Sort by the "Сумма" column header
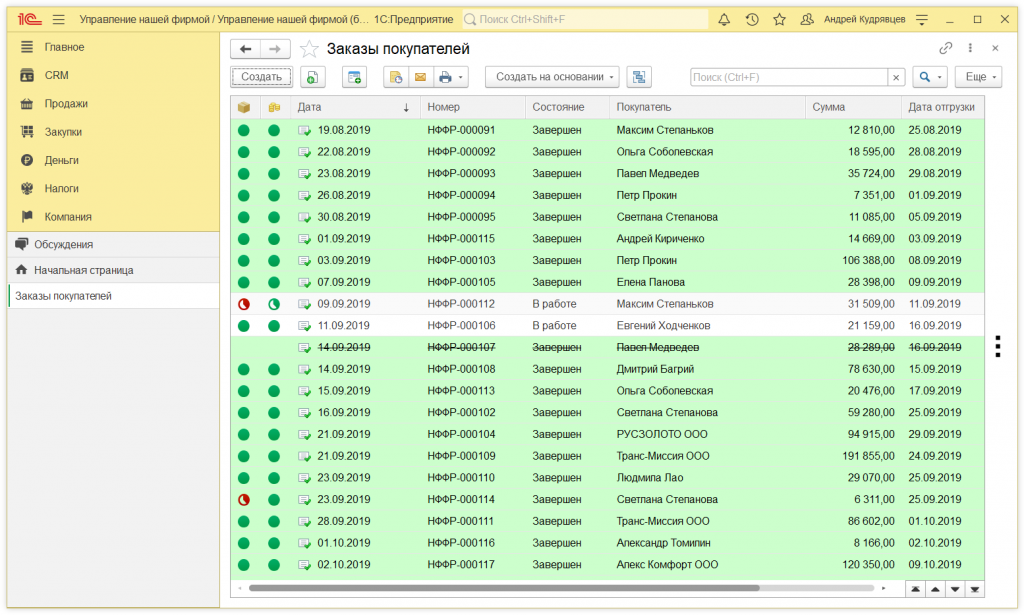 (x=828, y=107)
